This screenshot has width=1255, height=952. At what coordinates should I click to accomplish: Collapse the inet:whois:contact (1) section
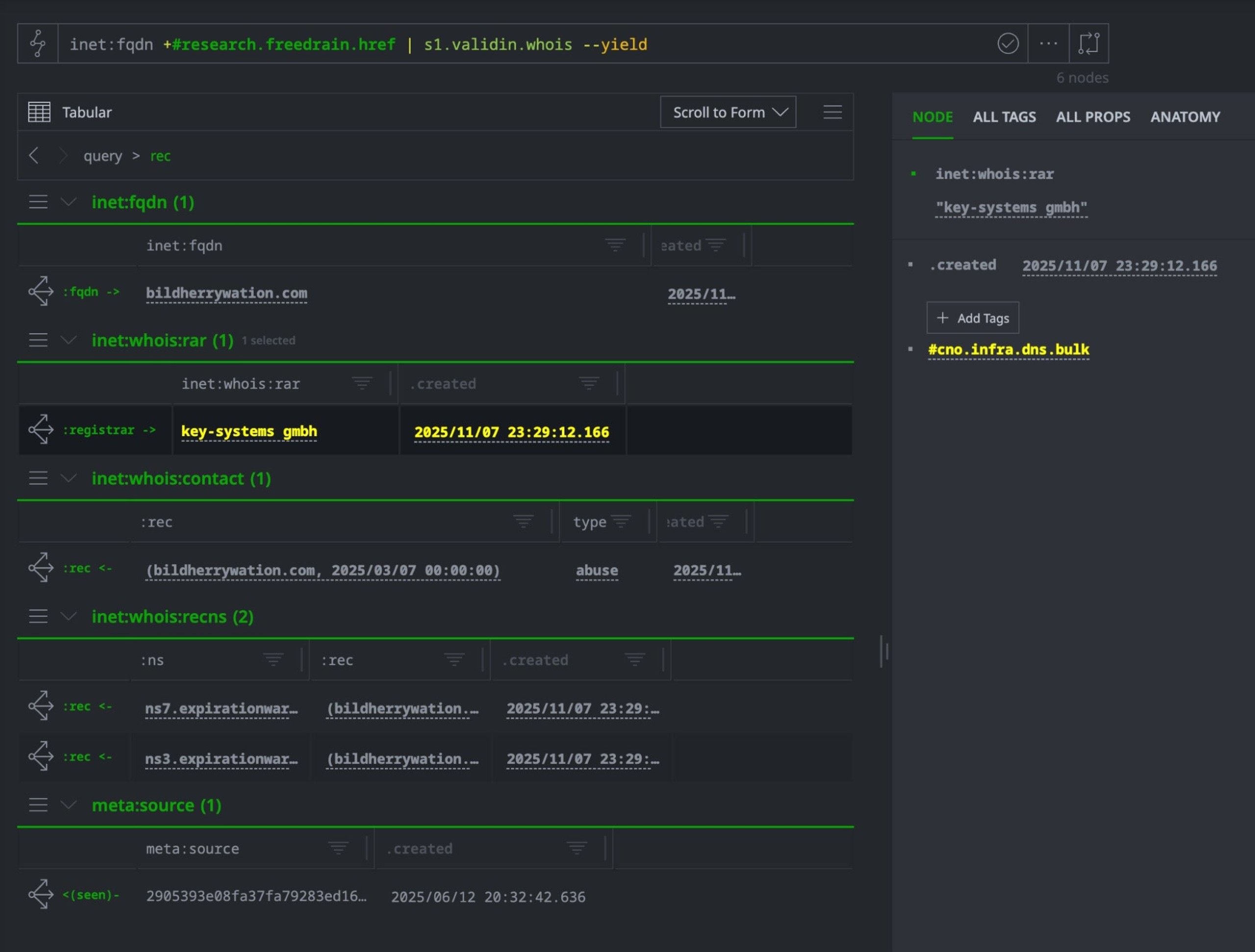pos(69,478)
